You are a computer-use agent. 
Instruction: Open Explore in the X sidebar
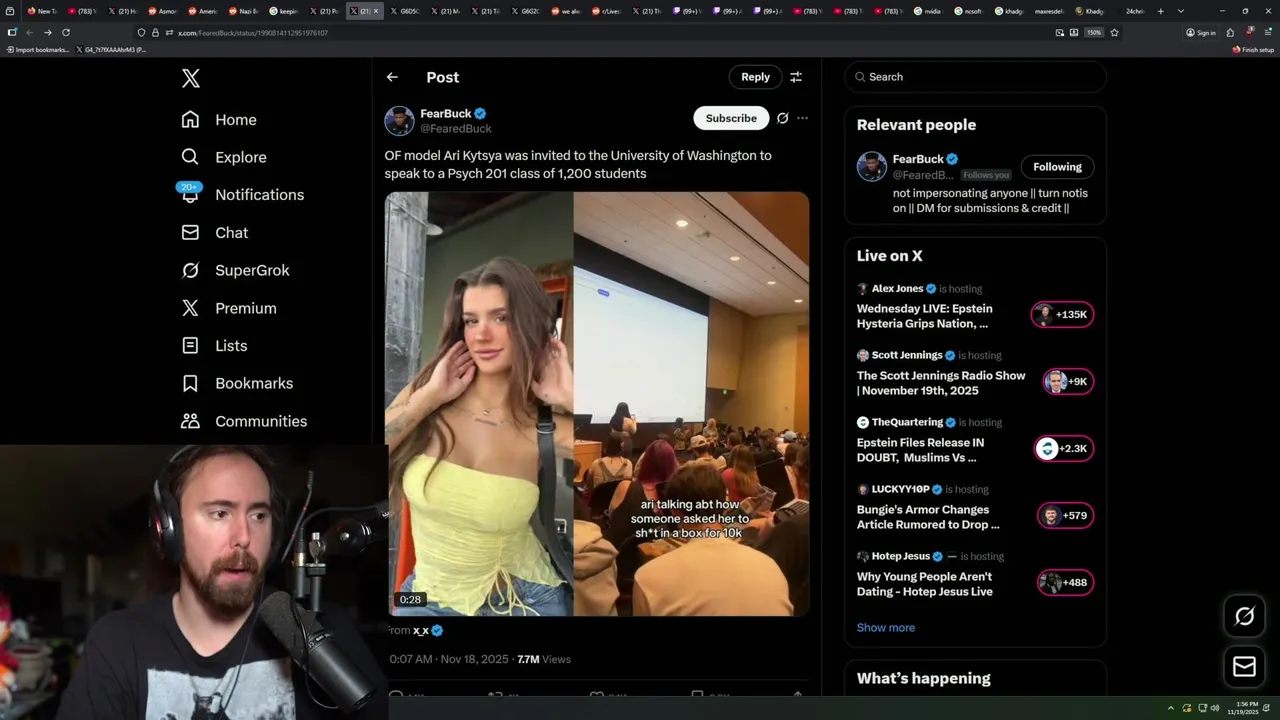click(x=223, y=157)
